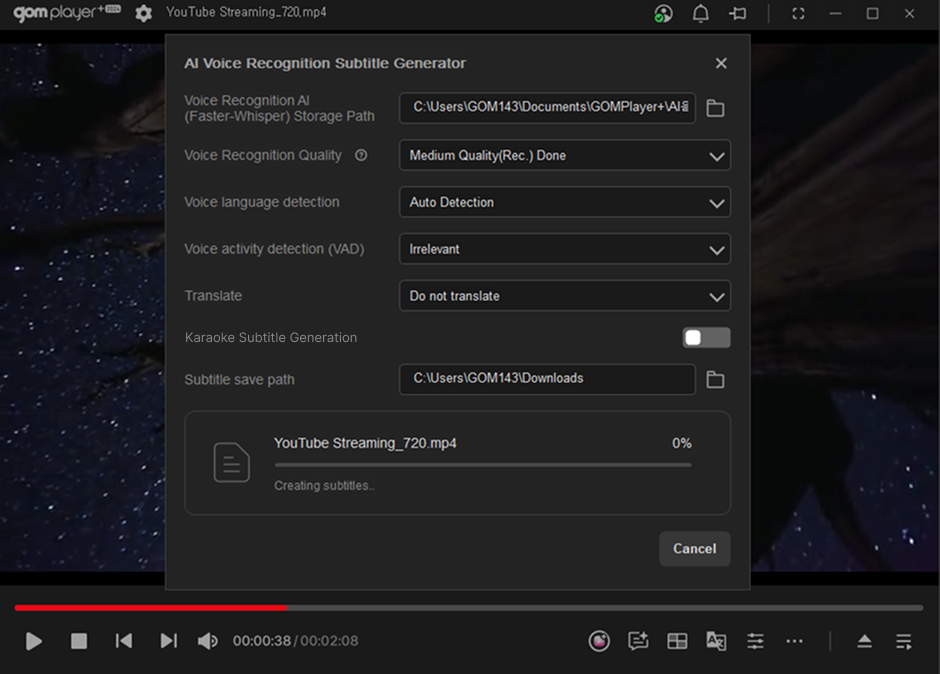This screenshot has height=674, width=940.
Task: Cancel the subtitle creation
Action: [694, 549]
